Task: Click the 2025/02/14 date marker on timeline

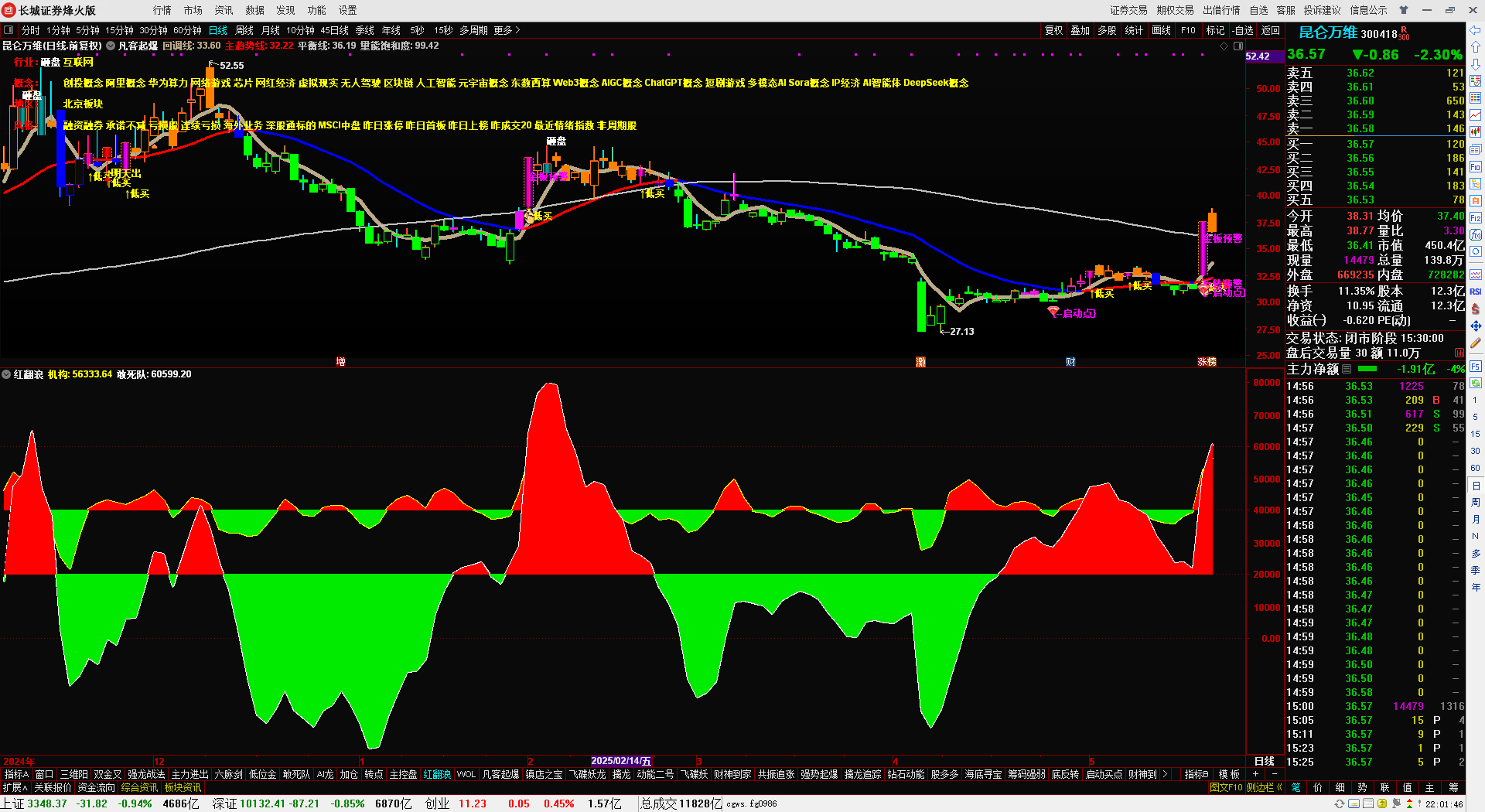Action: pos(621,761)
